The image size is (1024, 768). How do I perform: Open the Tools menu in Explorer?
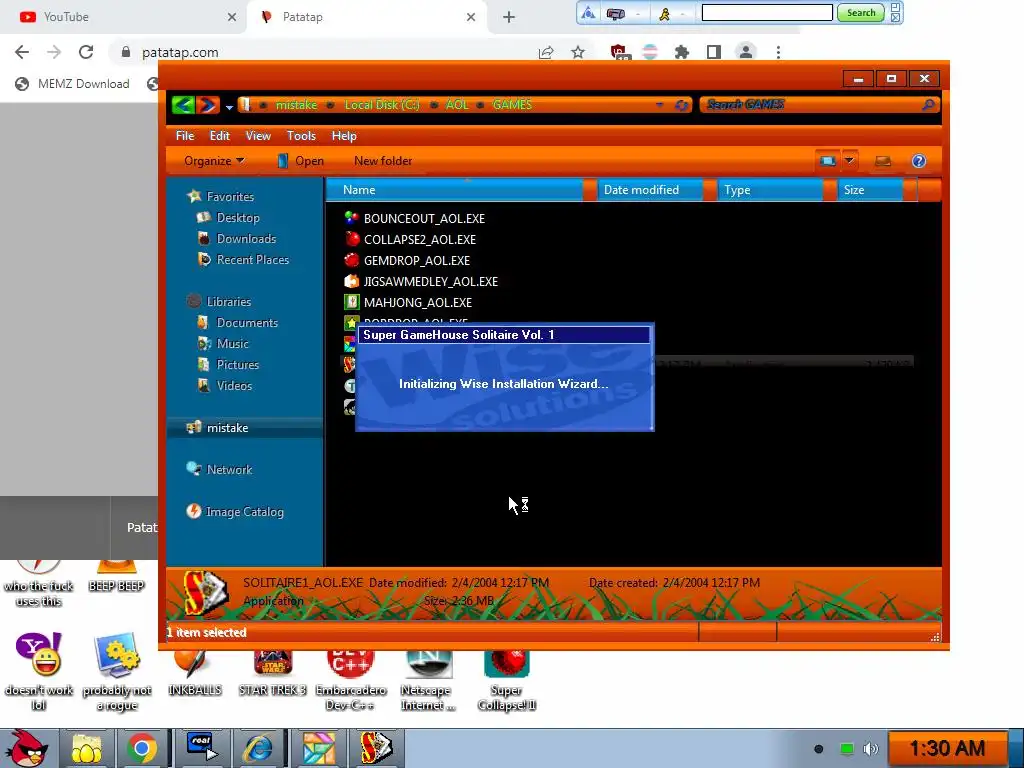(301, 136)
